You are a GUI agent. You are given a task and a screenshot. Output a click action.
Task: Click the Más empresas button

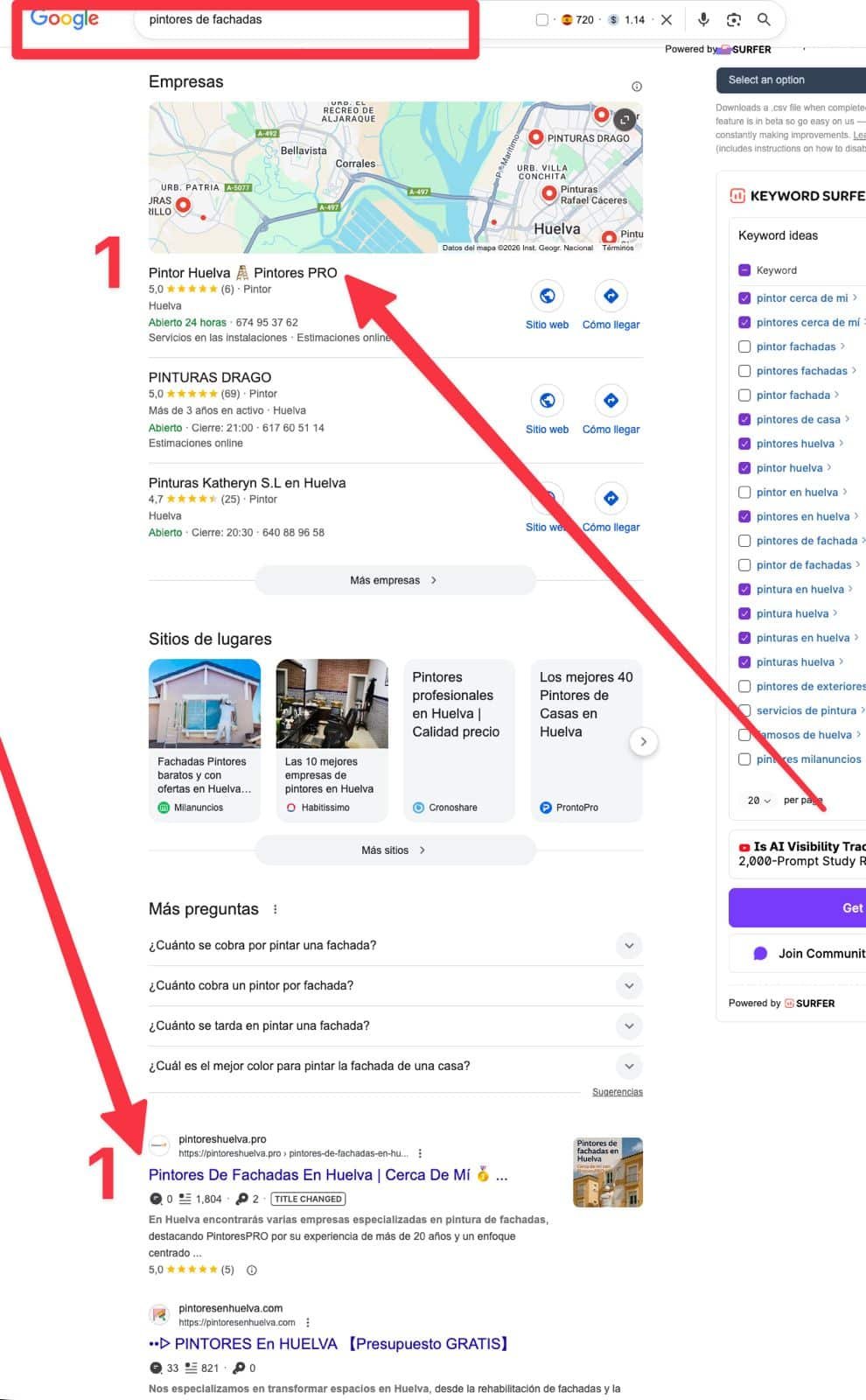click(x=395, y=580)
